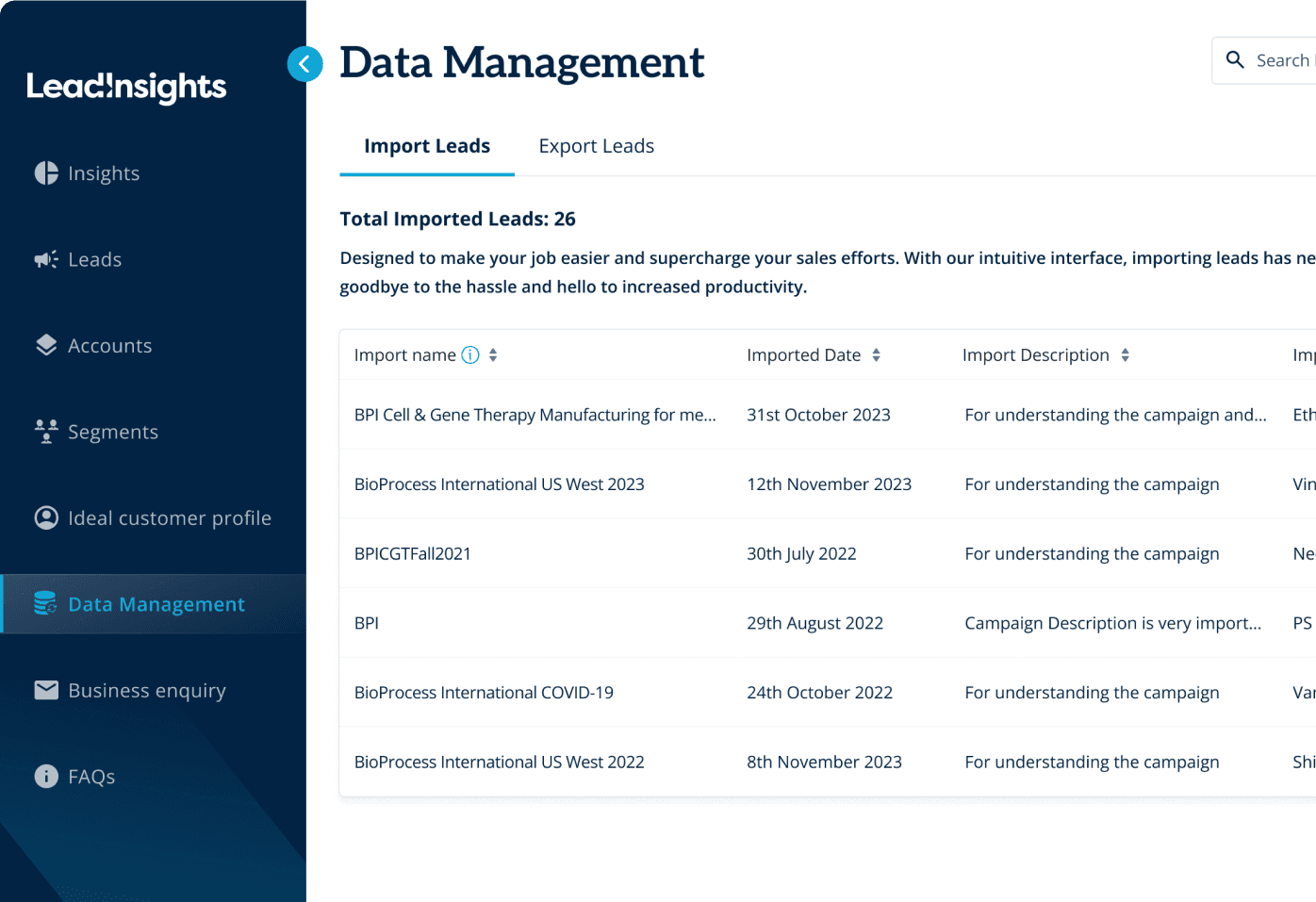Image resolution: width=1316 pixels, height=902 pixels.
Task: Switch to the Export Leads tab
Action: pyautogui.click(x=597, y=146)
